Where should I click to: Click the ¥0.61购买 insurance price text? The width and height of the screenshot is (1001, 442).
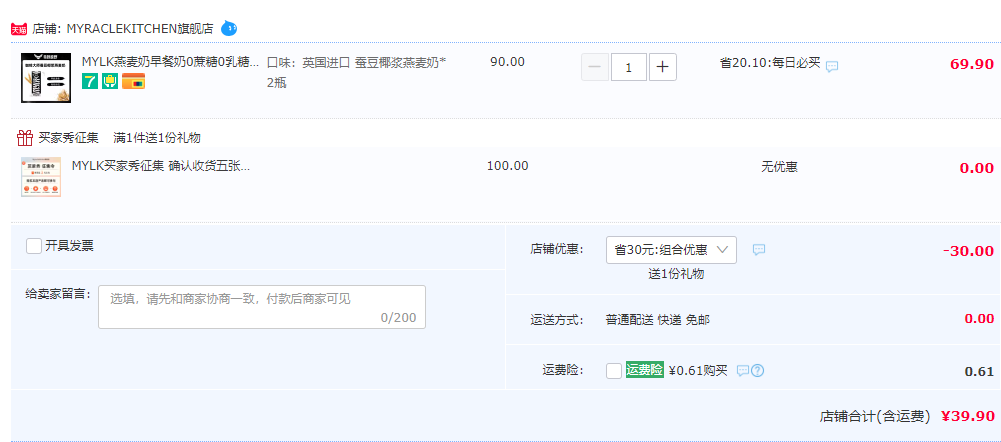pos(698,370)
